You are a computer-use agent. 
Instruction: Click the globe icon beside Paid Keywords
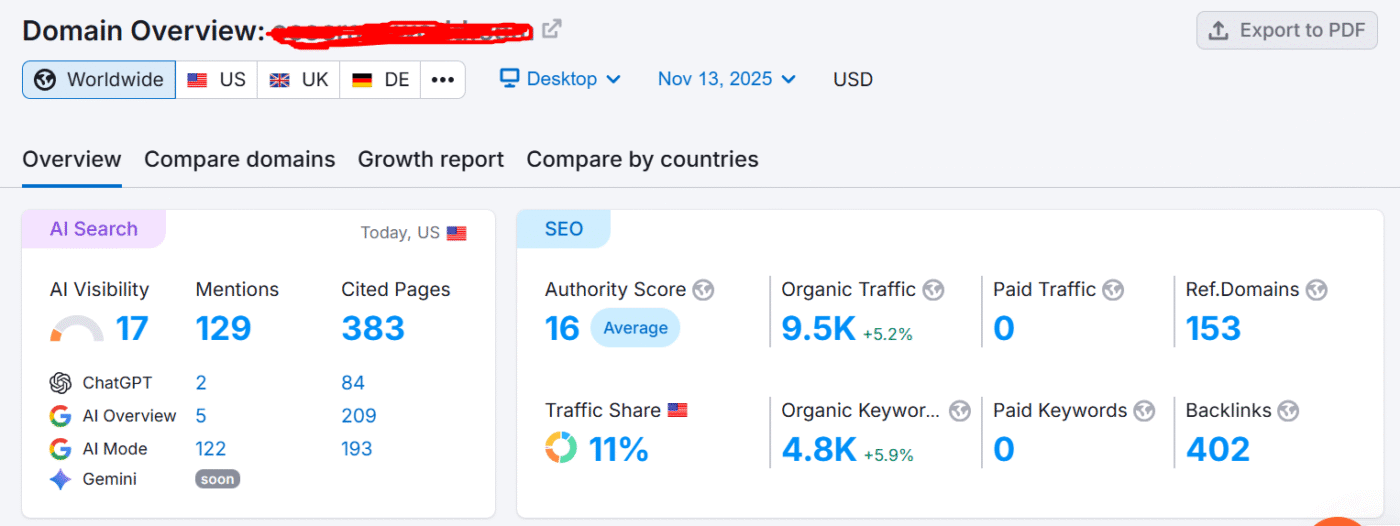[1144, 411]
